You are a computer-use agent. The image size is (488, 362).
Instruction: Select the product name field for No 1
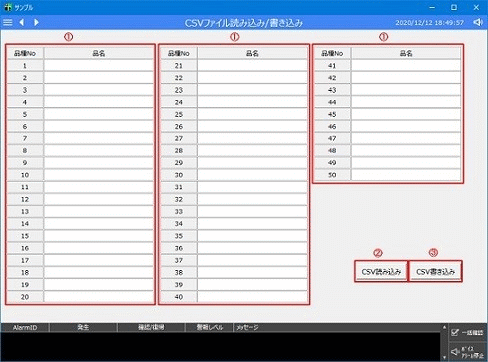point(98,65)
